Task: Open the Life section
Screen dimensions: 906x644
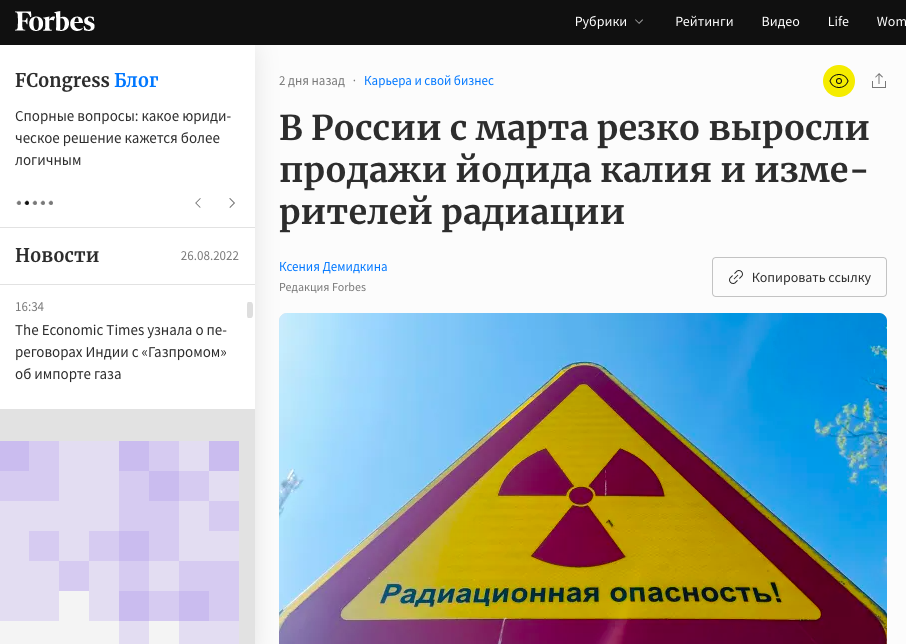Action: tap(838, 22)
